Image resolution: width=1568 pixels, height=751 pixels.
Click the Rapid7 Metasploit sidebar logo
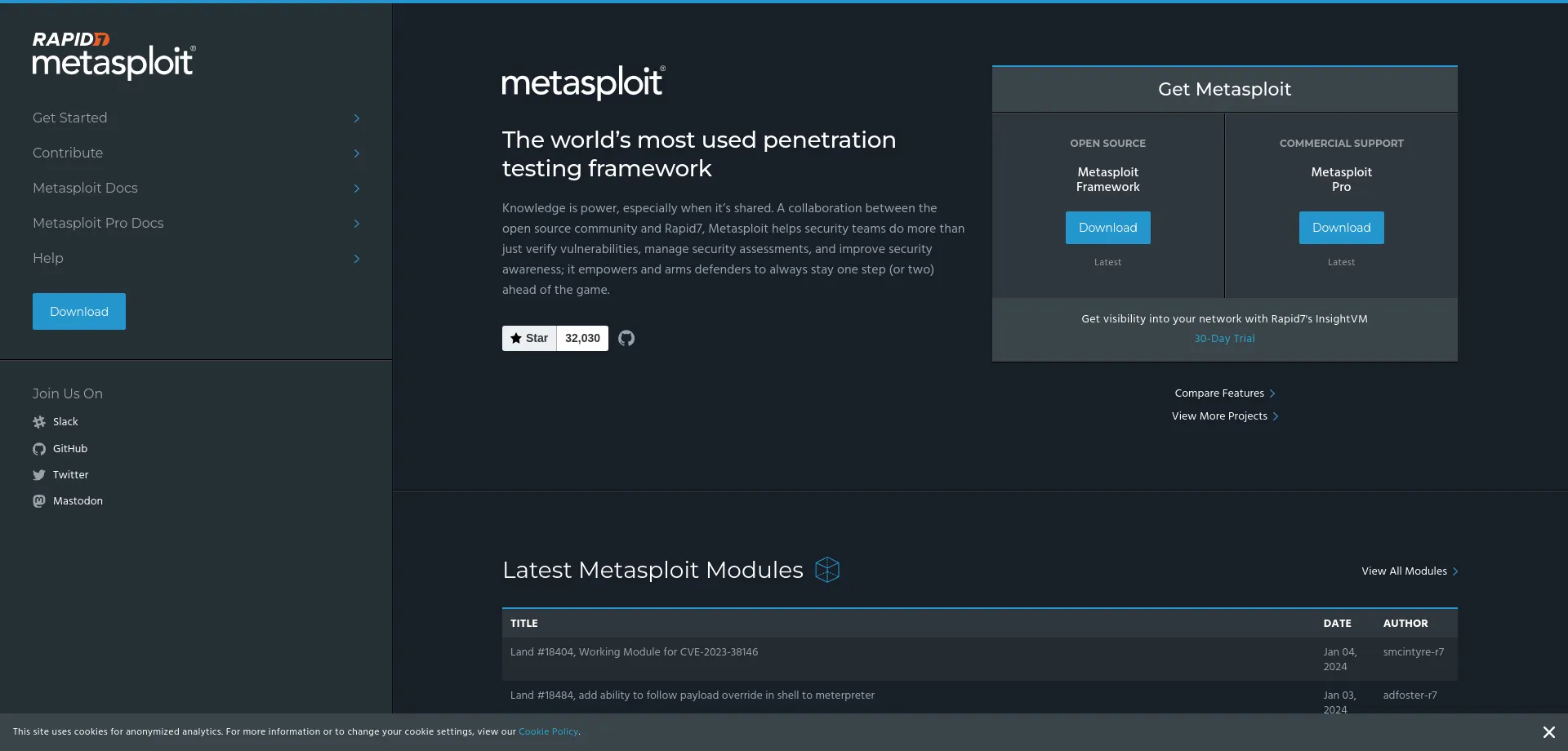point(114,56)
